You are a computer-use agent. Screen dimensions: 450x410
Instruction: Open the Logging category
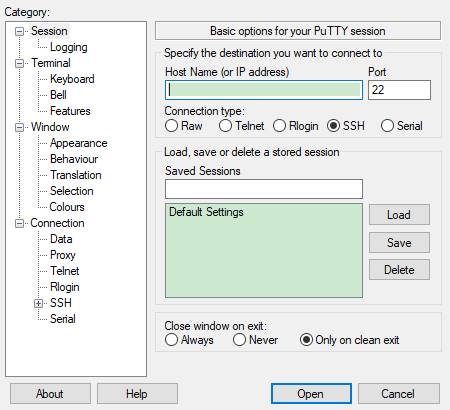tap(69, 47)
